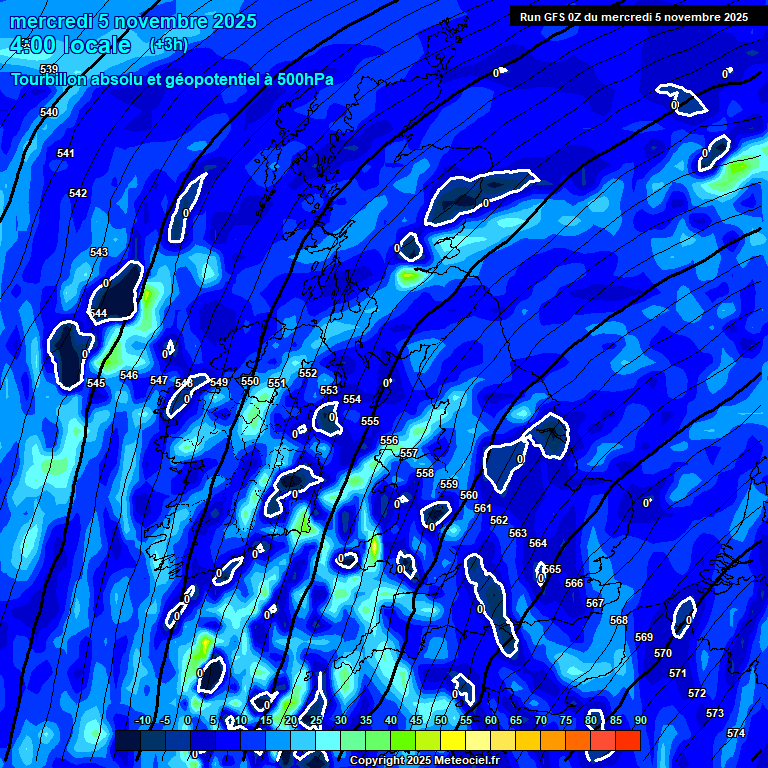Screen dimensions: 768x768
Task: Click the 'Copyright 2025 Meteociel.fr' credit
Action: 425,760
